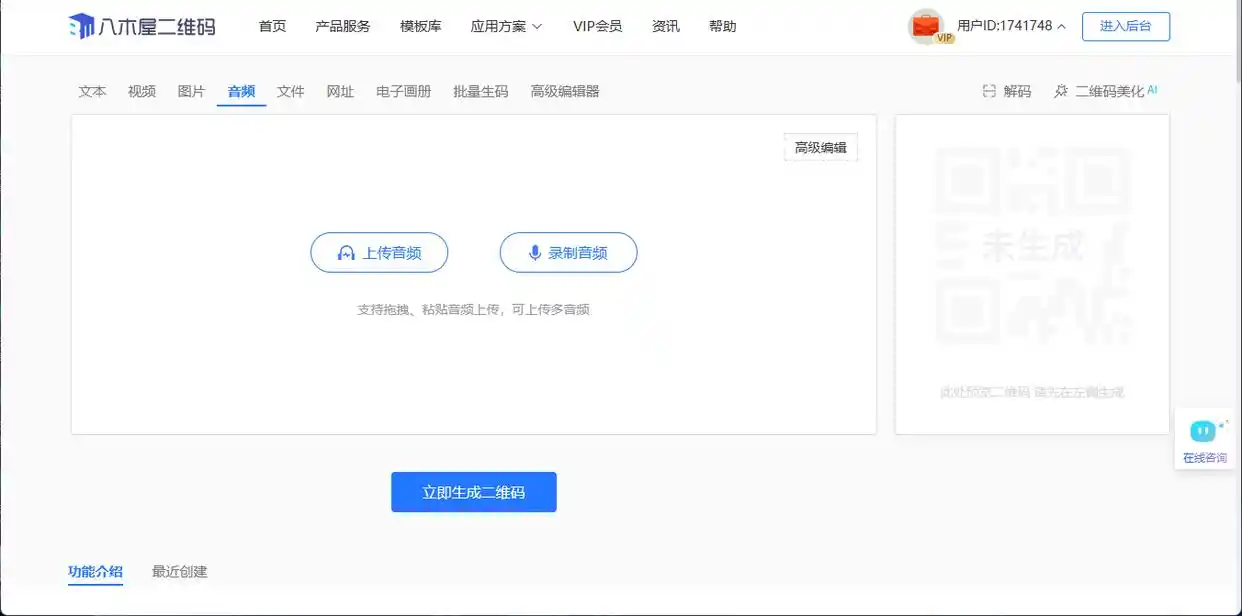Image resolution: width=1242 pixels, height=616 pixels.
Task: Open 产品服务 in the top navigation
Action: 343,26
